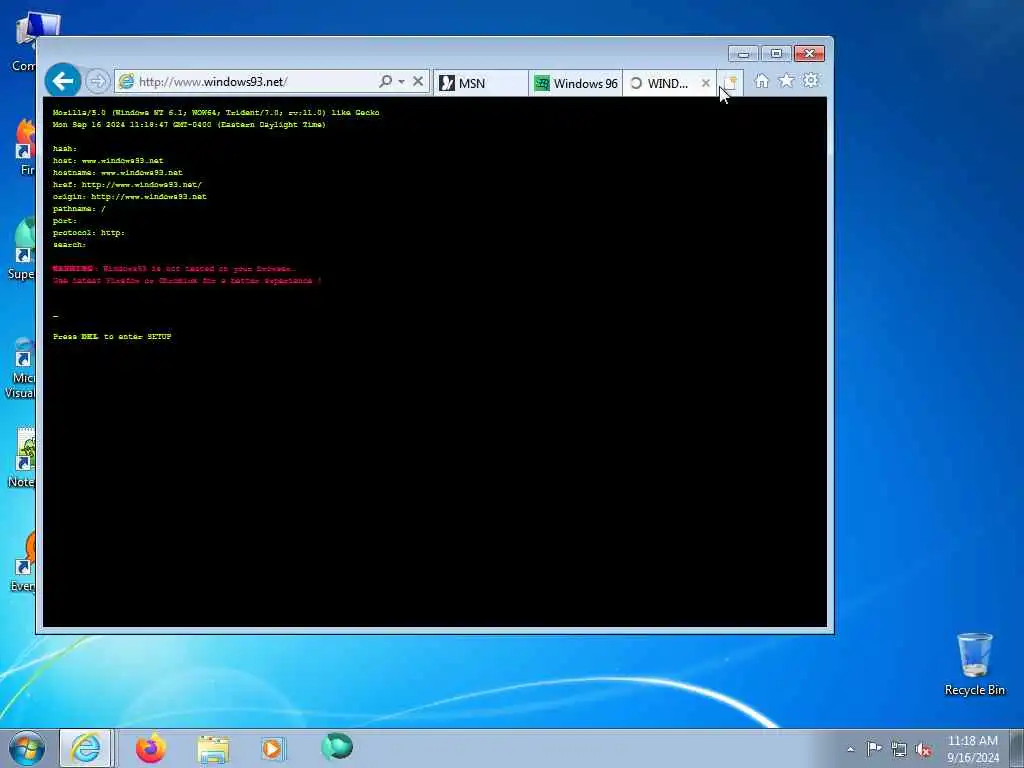Open Favorites star icon

click(x=786, y=80)
